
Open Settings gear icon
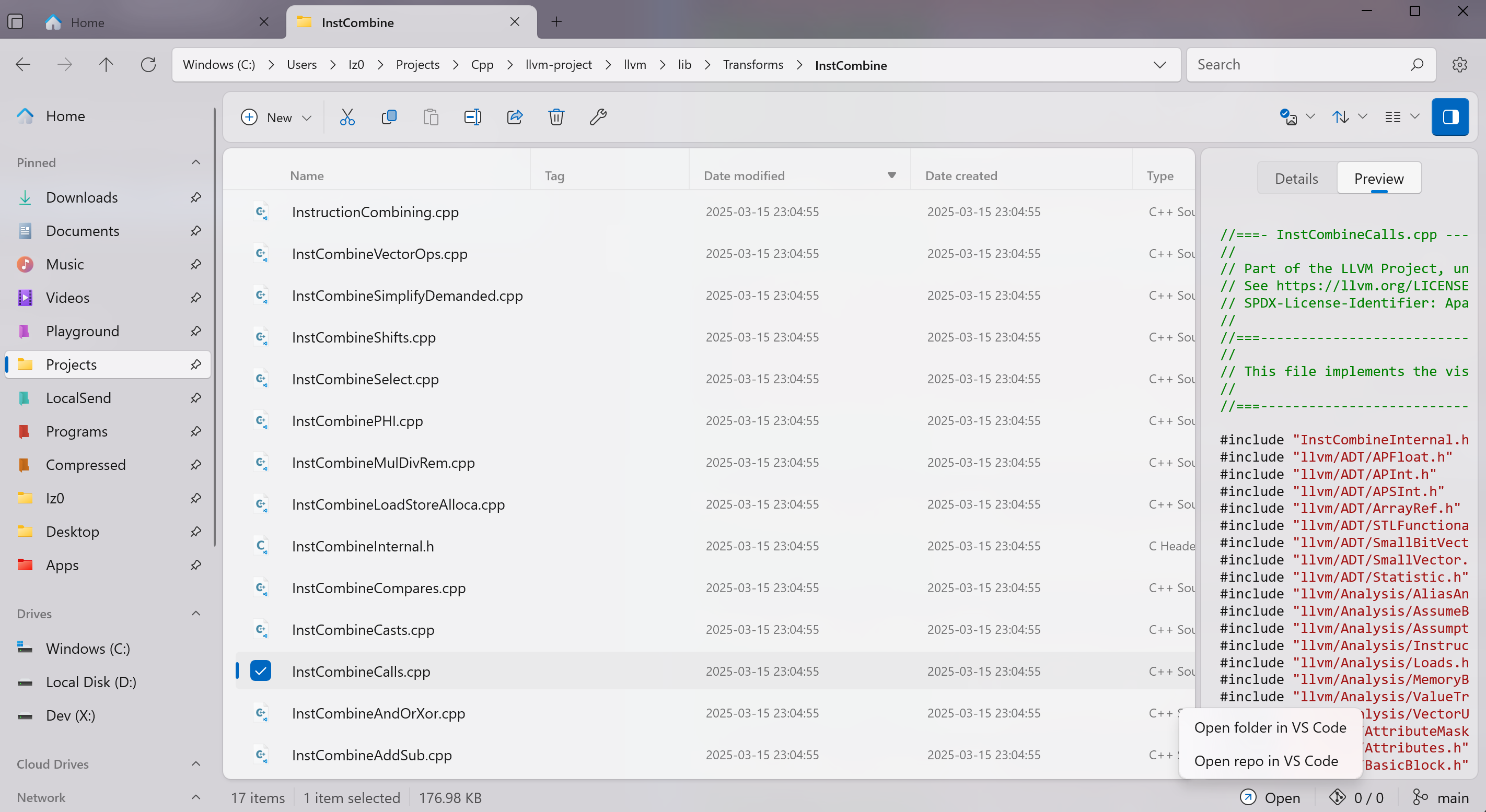tap(1459, 65)
